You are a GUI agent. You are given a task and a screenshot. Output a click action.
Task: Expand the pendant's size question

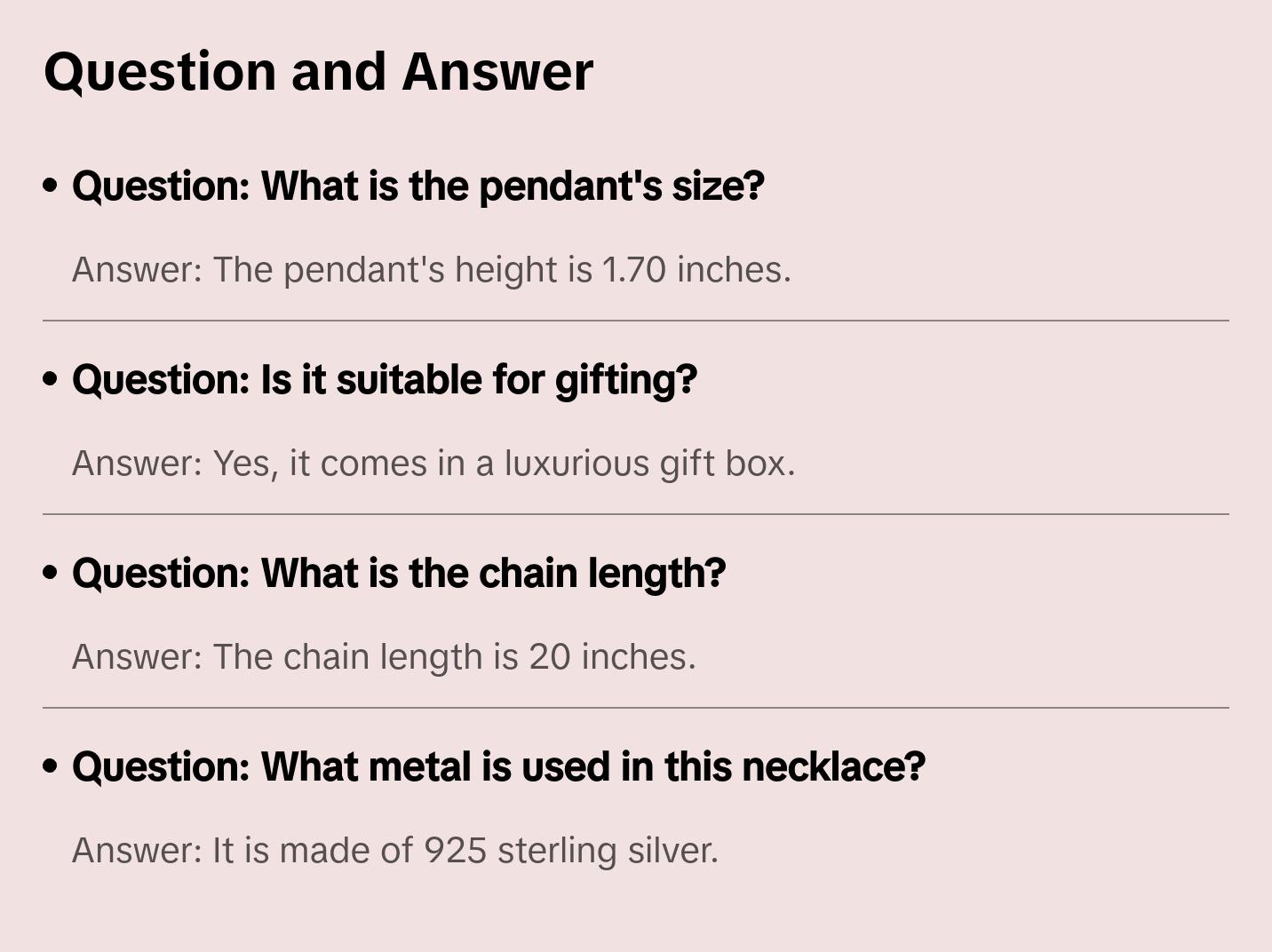pyautogui.click(x=417, y=186)
